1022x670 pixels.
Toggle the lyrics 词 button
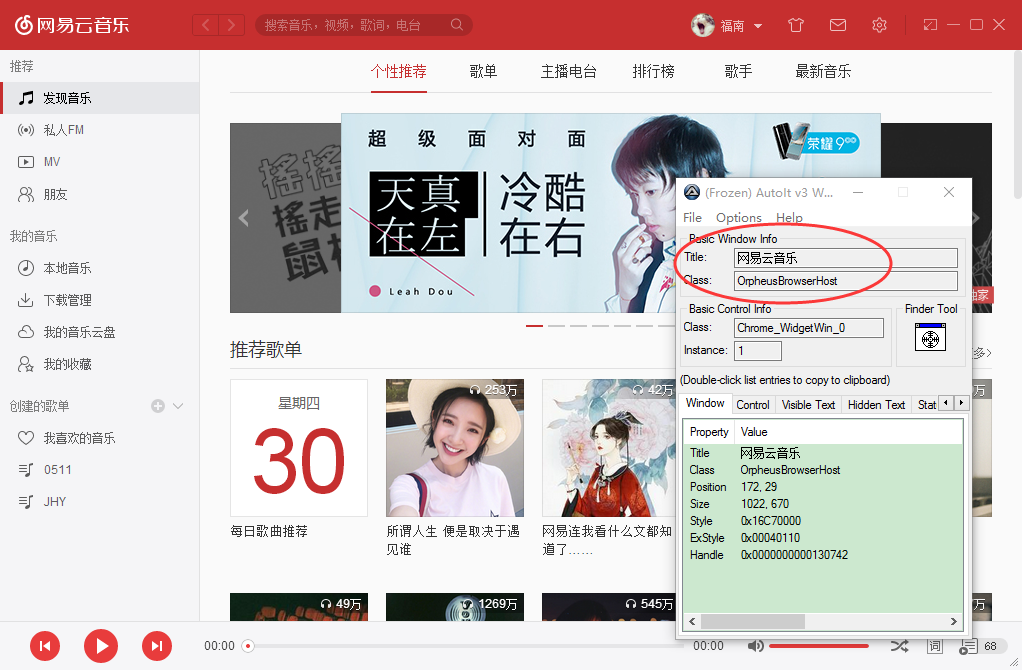935,646
